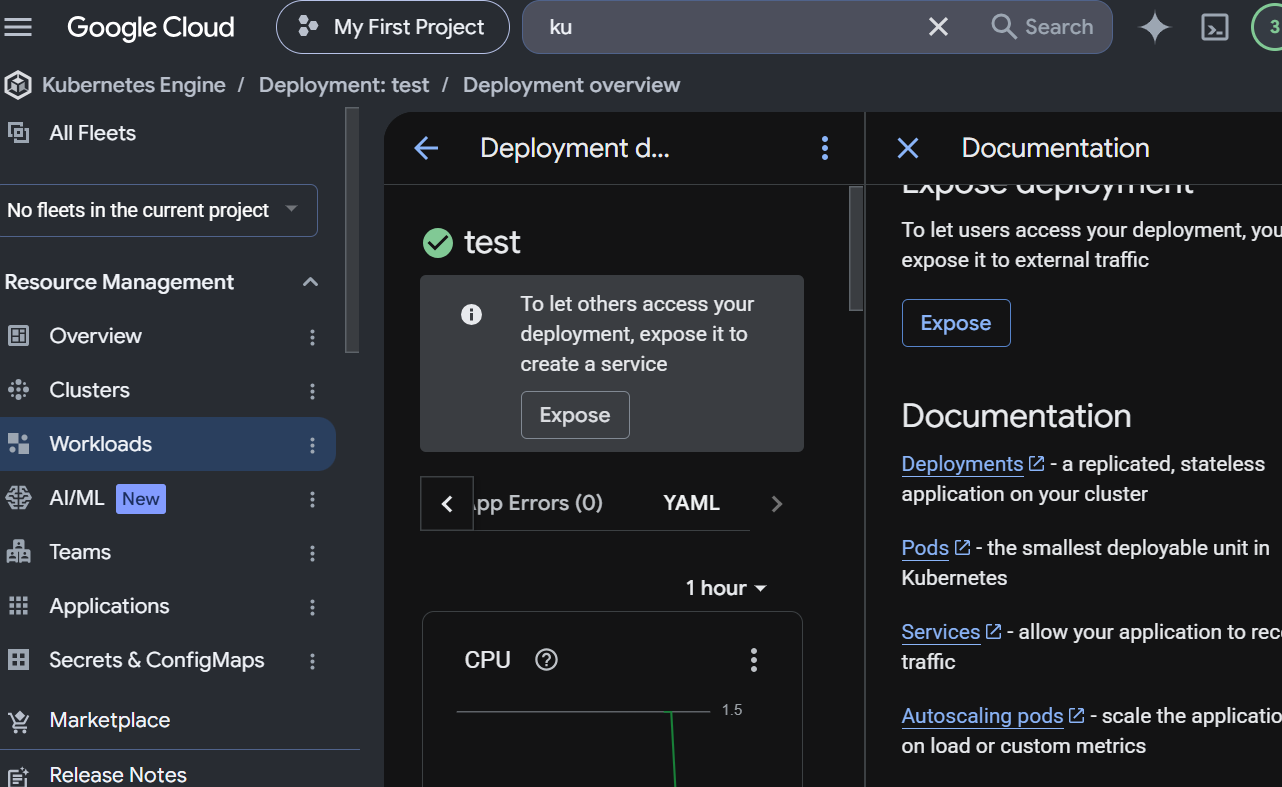Switch to the App Errors (0) tab
The height and width of the screenshot is (787, 1282).
point(539,503)
